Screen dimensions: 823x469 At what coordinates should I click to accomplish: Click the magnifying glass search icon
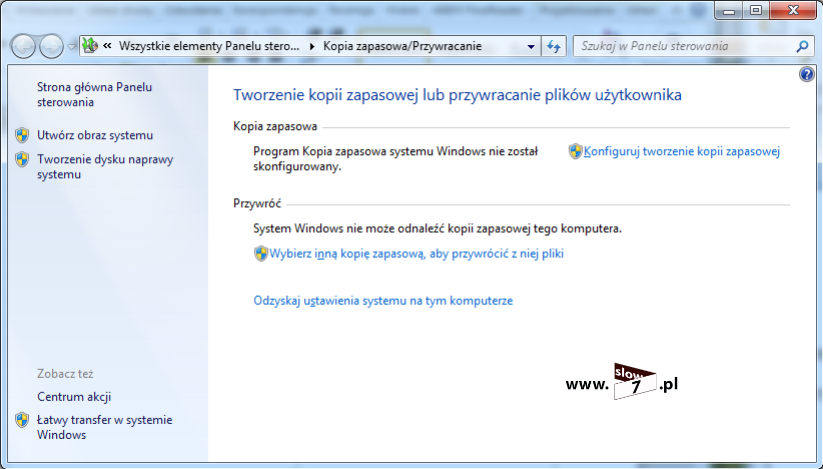coord(802,47)
